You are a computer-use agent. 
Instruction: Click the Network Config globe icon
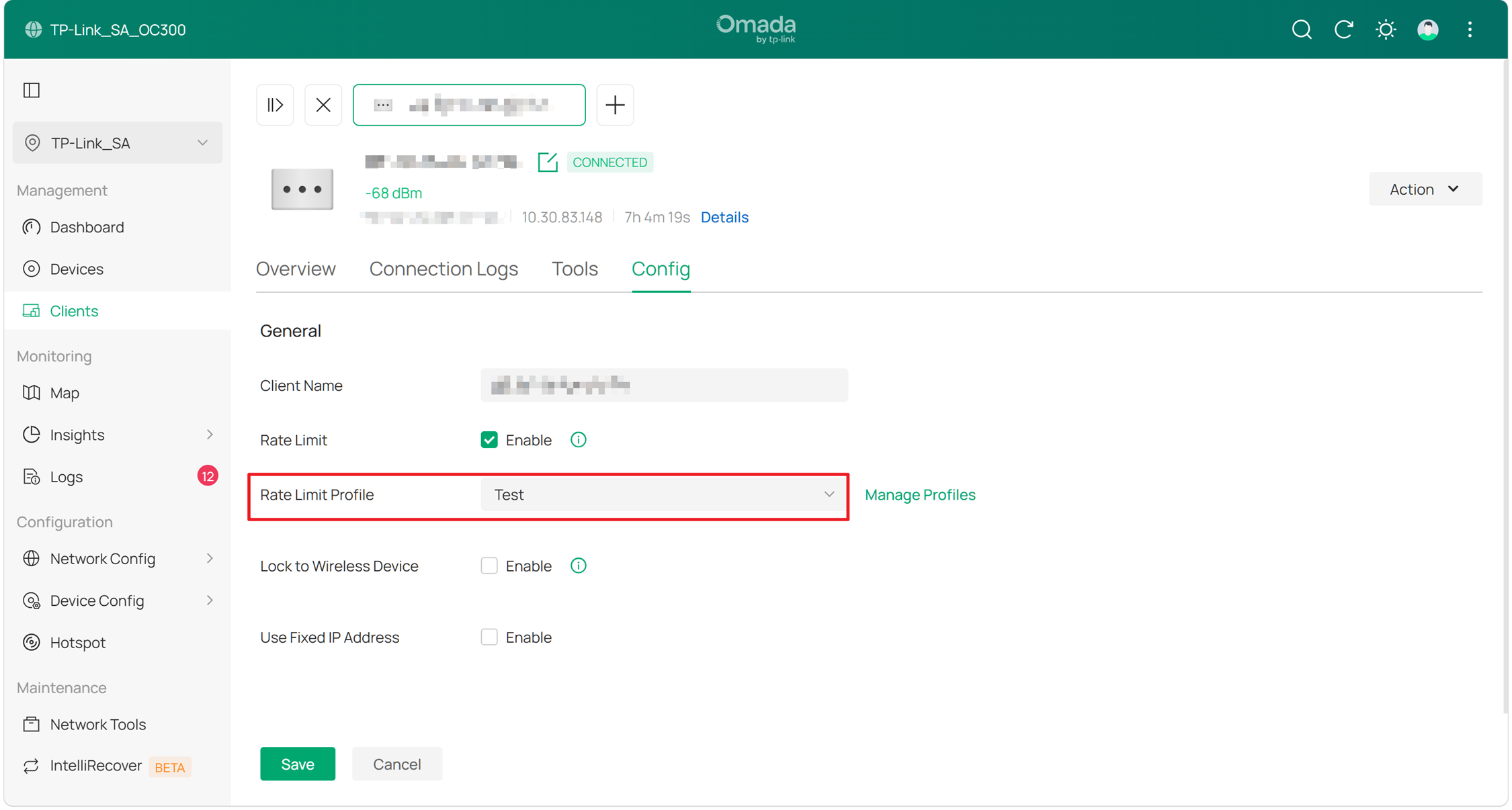point(32,558)
